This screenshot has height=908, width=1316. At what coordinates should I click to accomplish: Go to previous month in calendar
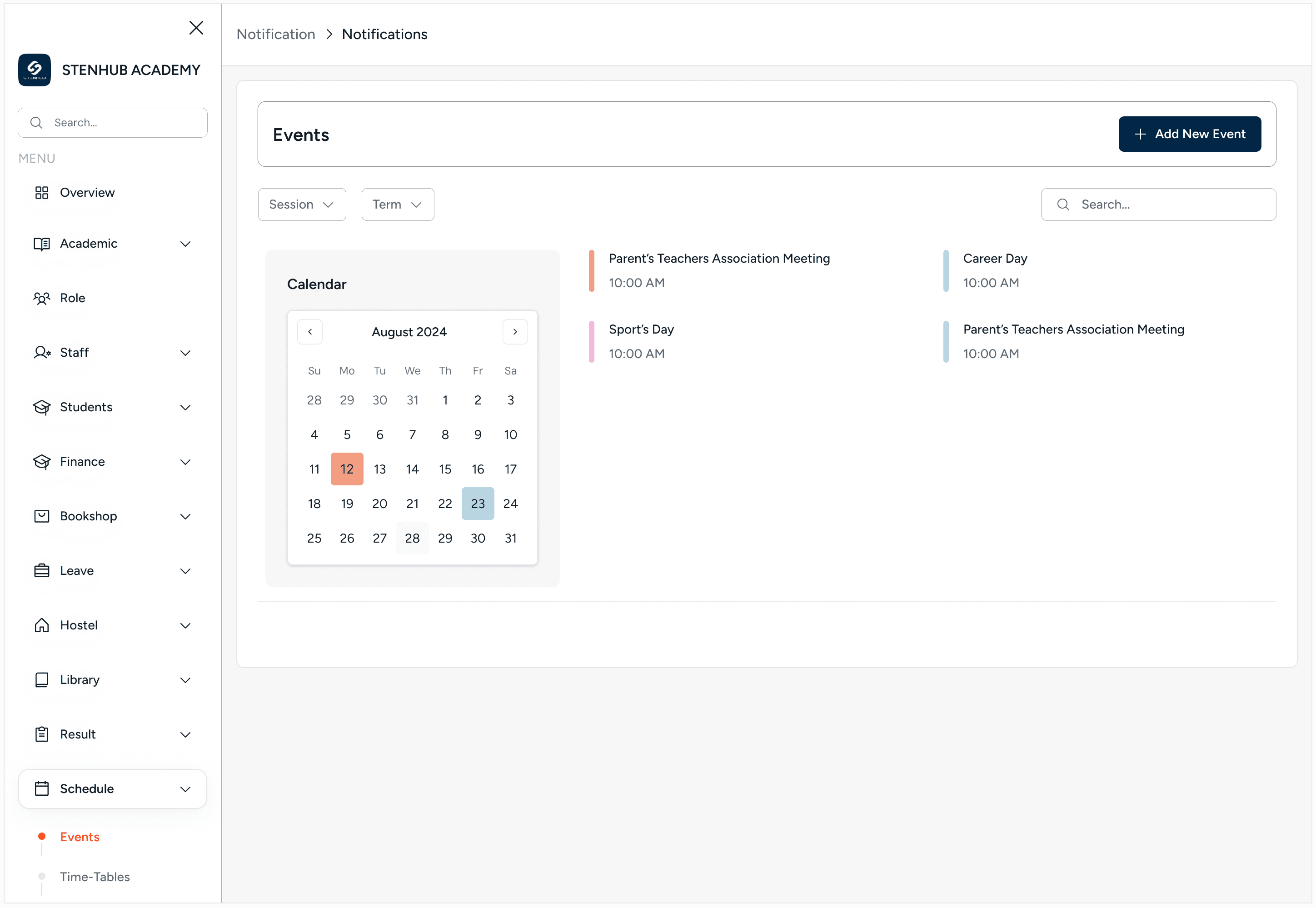[310, 332]
